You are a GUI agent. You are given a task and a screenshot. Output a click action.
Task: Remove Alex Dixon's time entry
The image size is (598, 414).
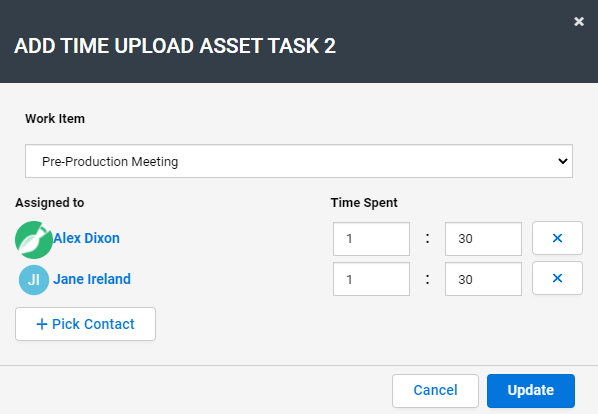(557, 238)
